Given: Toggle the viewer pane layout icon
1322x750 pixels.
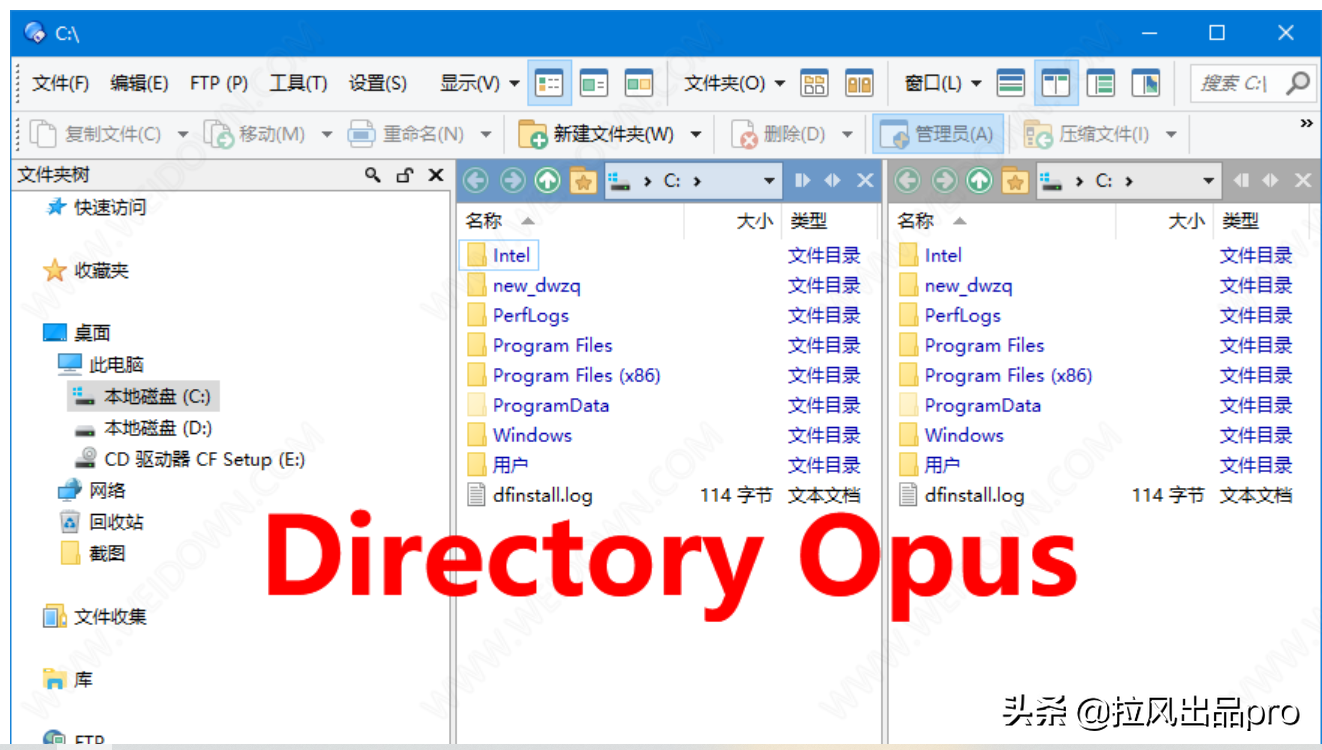Looking at the screenshot, I should [x=1146, y=83].
